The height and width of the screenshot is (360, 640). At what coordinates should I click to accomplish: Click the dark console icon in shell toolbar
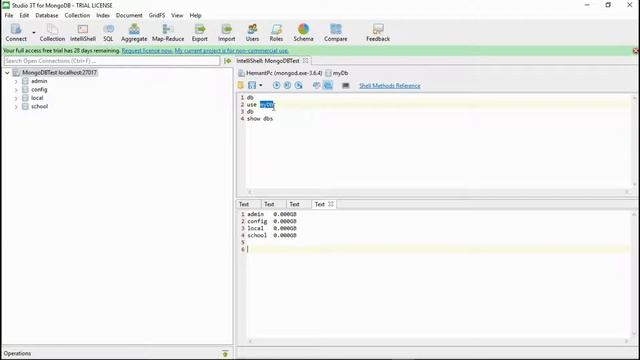tap(346, 85)
